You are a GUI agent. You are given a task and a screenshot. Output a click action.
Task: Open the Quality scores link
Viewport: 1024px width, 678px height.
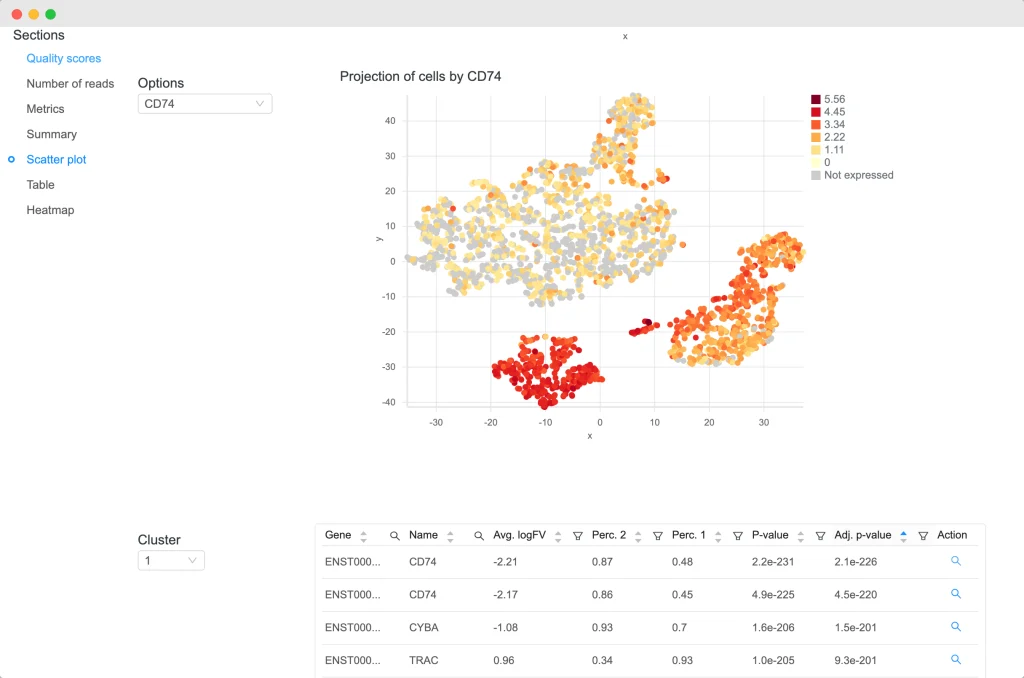click(x=63, y=59)
